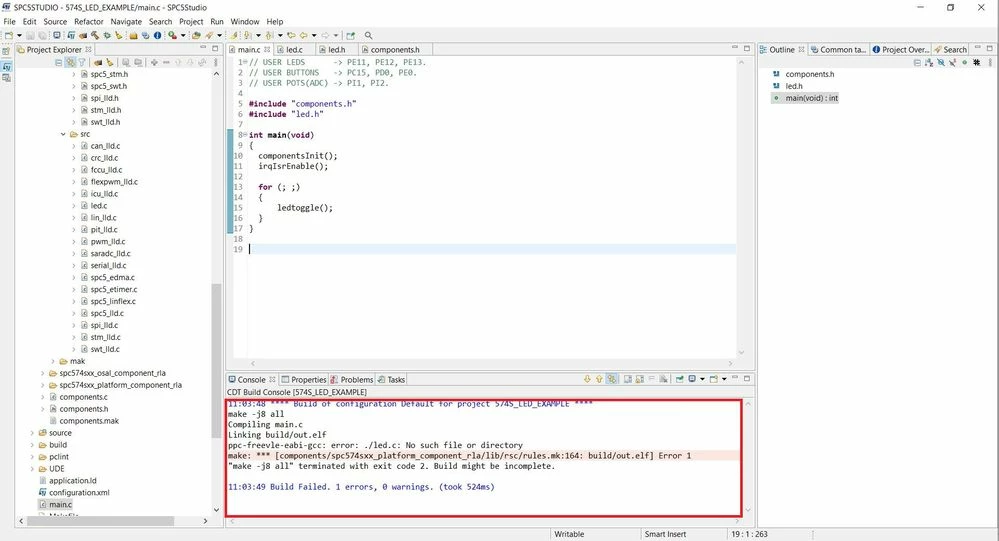Click the build hammer icon in main toolbar
This screenshot has width=999, height=541.
pyautogui.click(x=95, y=35)
